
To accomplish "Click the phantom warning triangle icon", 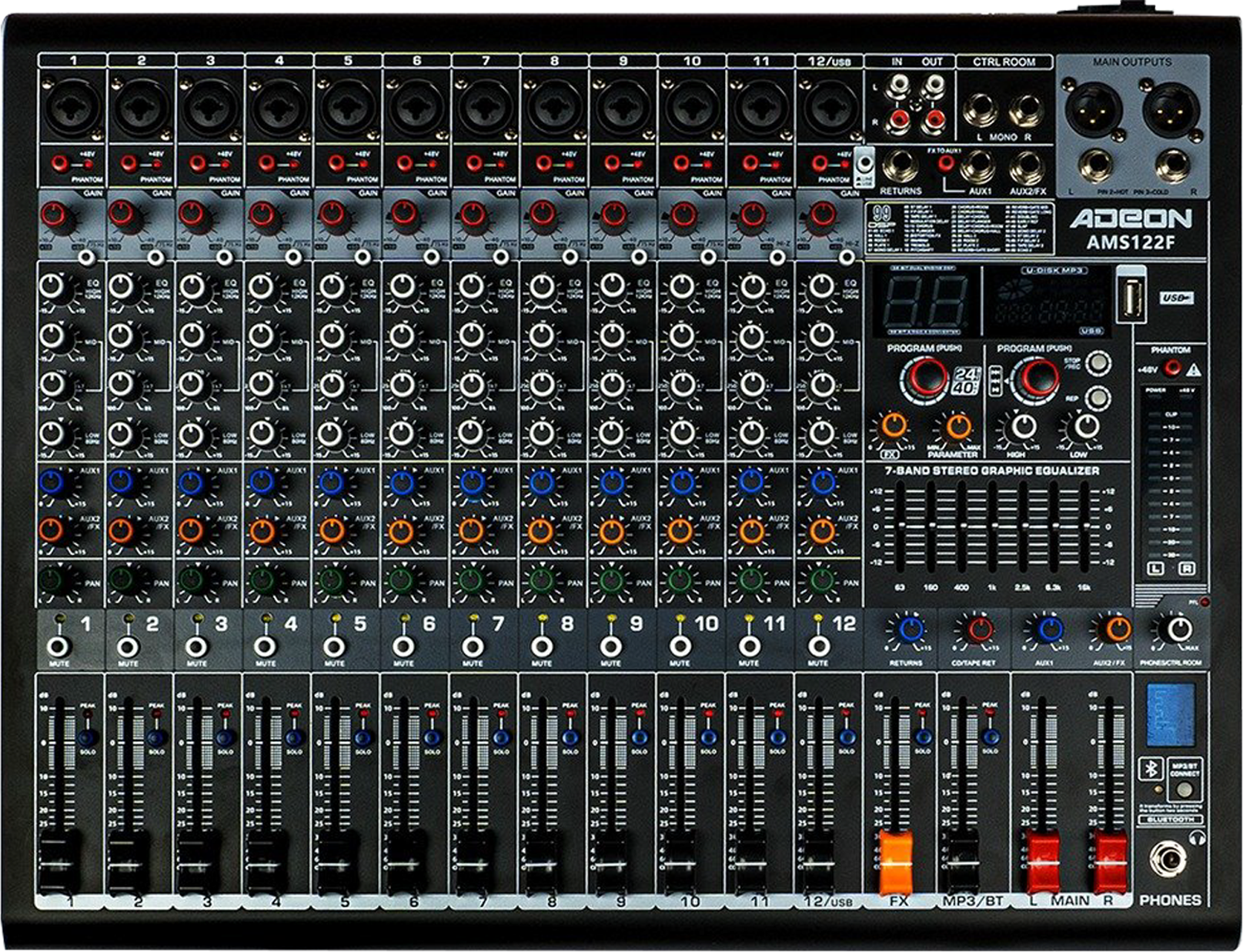I will [1193, 370].
